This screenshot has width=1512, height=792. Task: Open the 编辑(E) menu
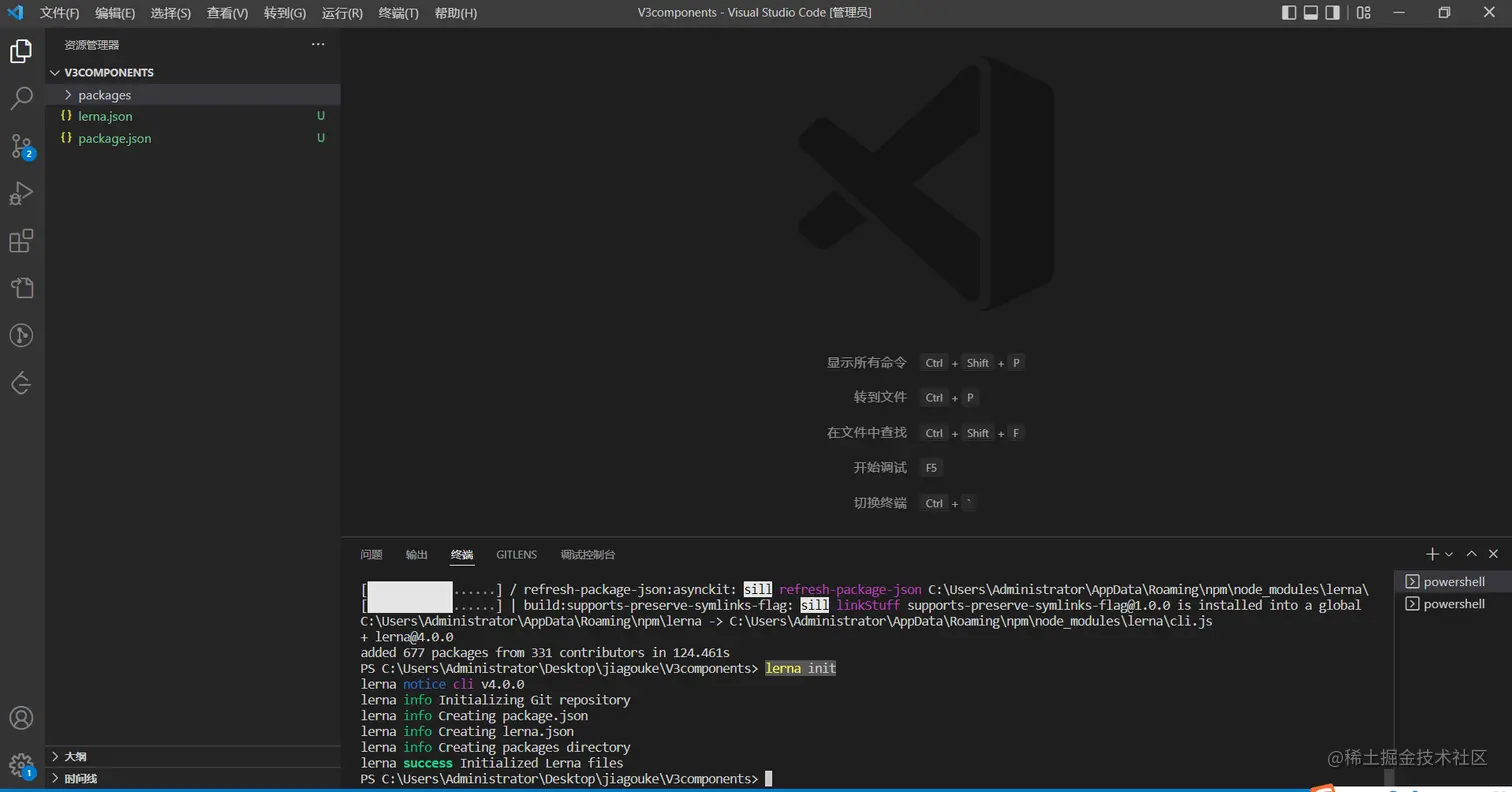point(115,13)
